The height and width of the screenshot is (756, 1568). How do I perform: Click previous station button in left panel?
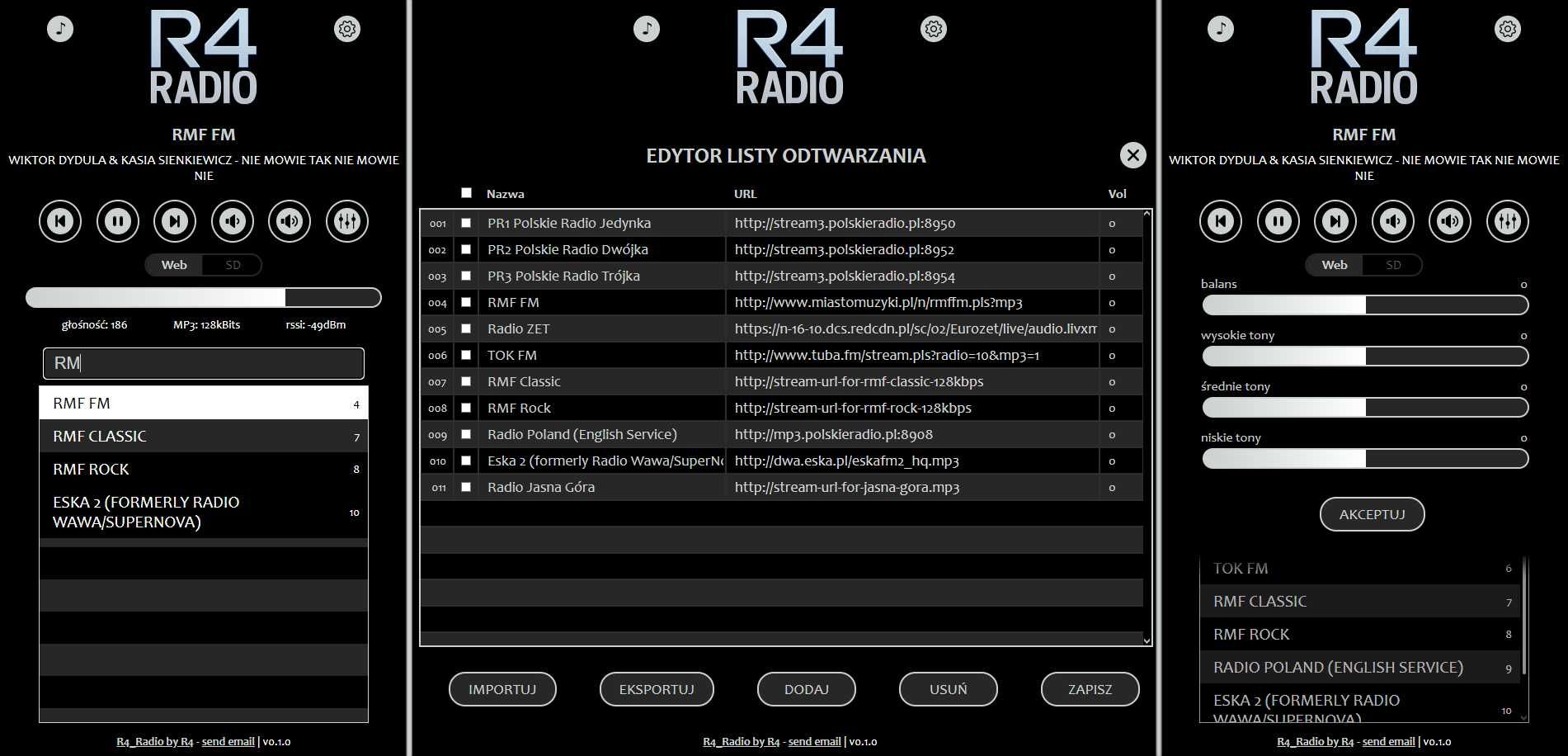pyautogui.click(x=60, y=221)
